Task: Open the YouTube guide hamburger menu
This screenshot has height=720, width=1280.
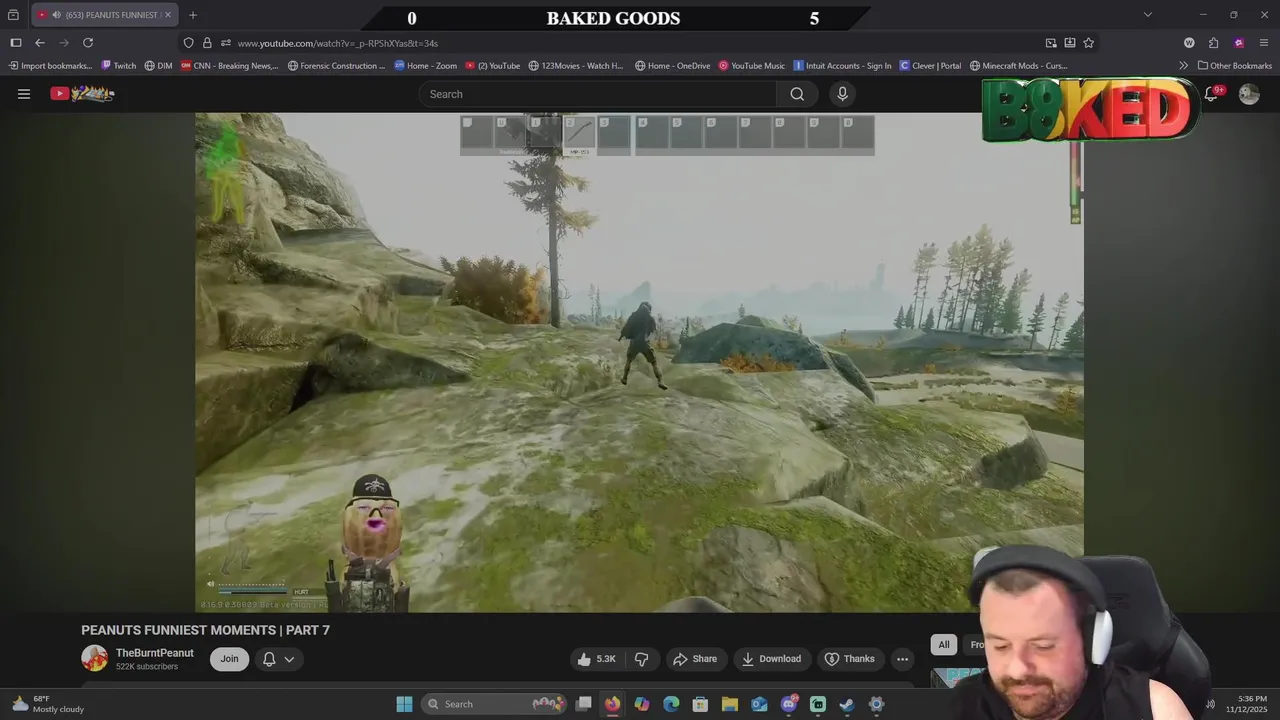Action: point(24,94)
